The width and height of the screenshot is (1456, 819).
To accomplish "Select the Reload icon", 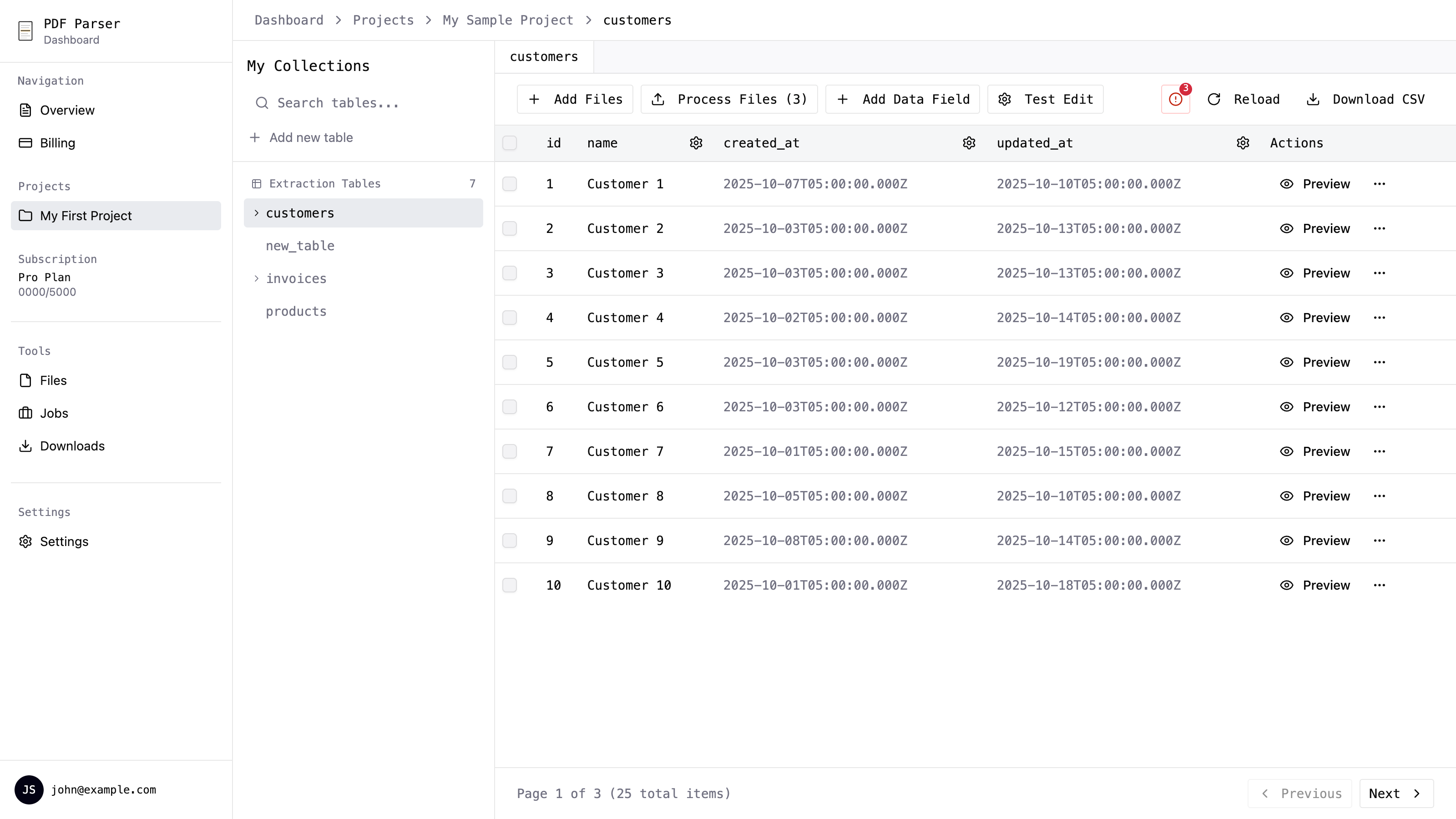I will pos(1214,99).
